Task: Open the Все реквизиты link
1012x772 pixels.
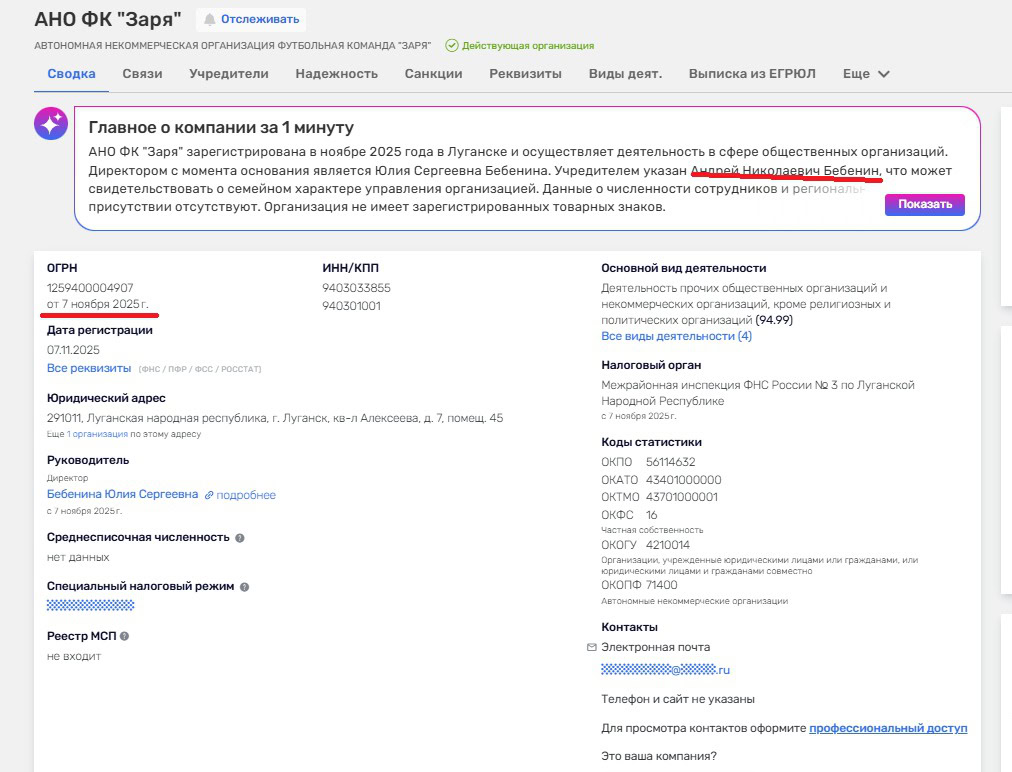Action: point(88,368)
